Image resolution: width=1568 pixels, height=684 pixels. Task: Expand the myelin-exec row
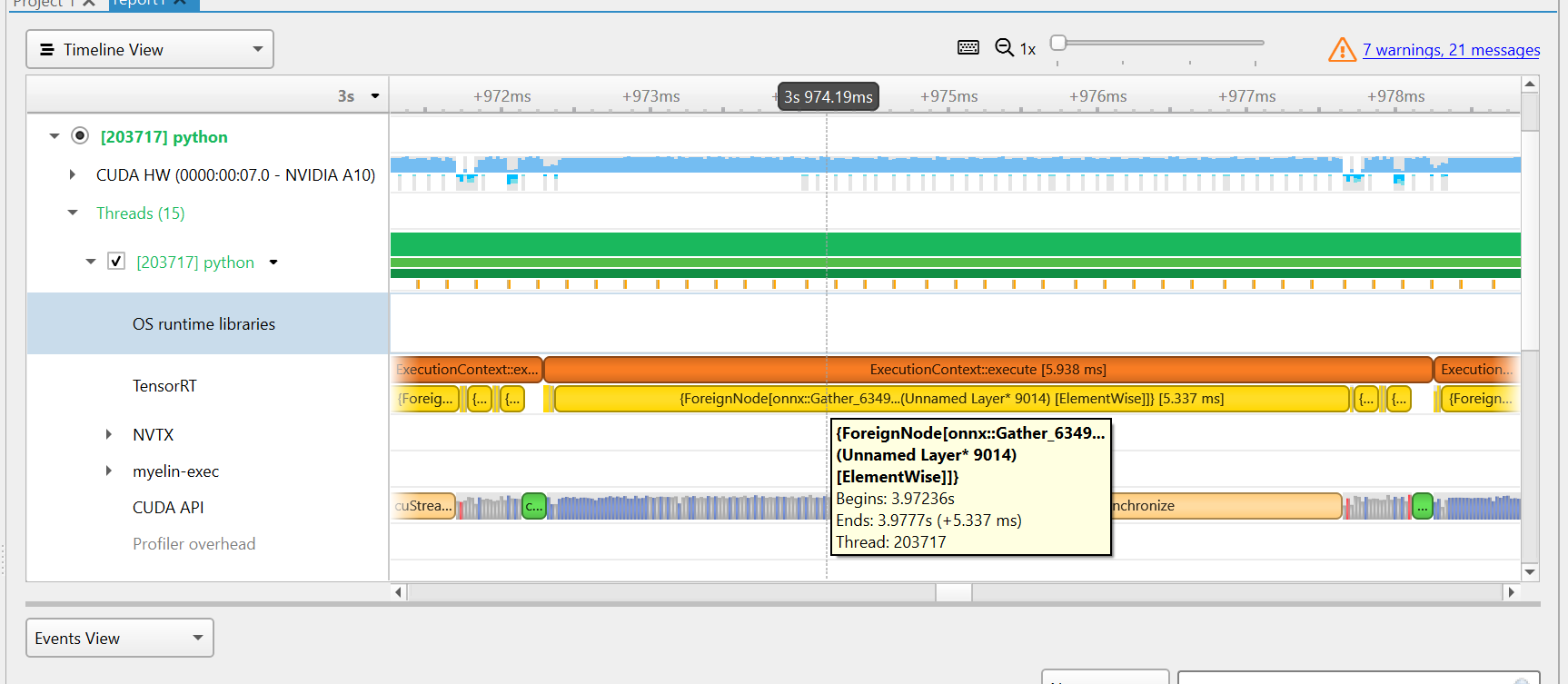(109, 471)
